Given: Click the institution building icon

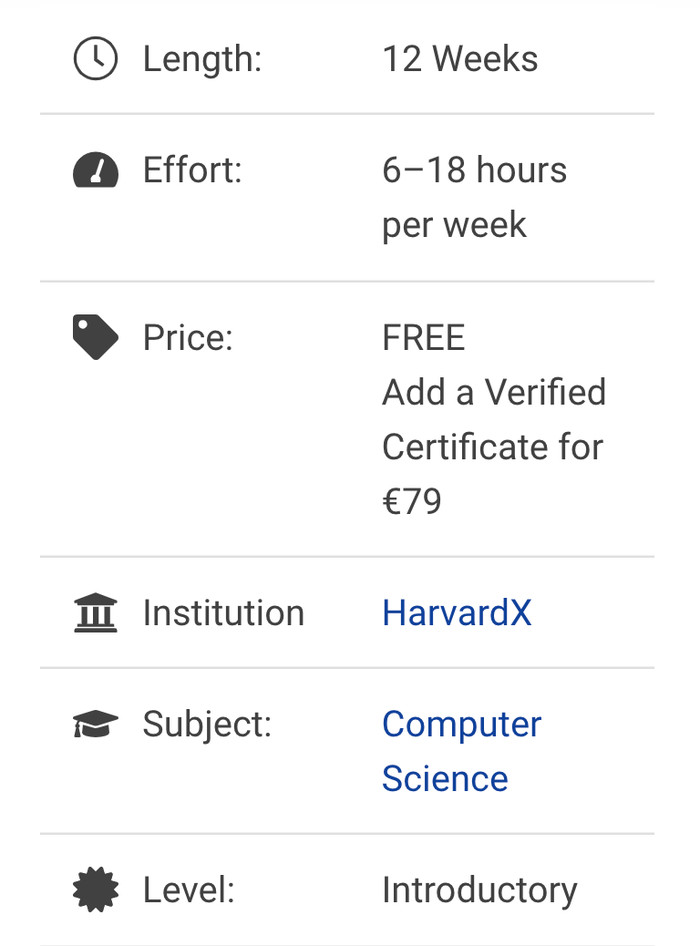Looking at the screenshot, I should [96, 612].
